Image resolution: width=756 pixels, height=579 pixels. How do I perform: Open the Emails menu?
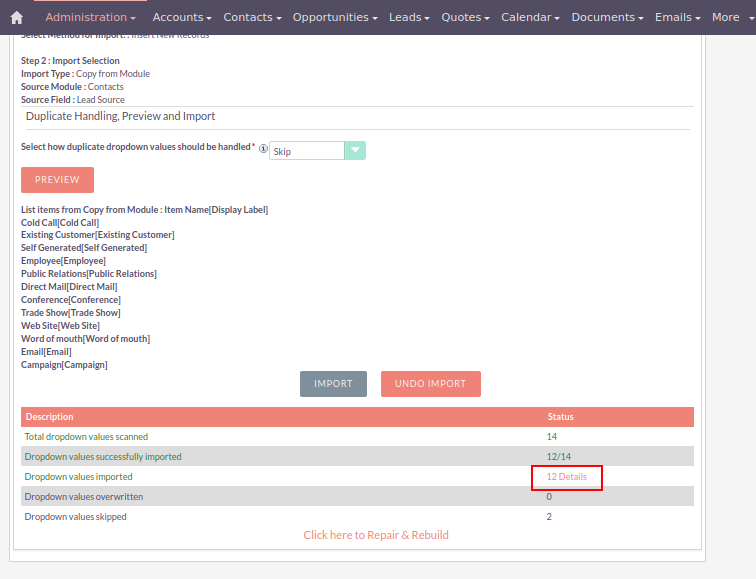678,17
